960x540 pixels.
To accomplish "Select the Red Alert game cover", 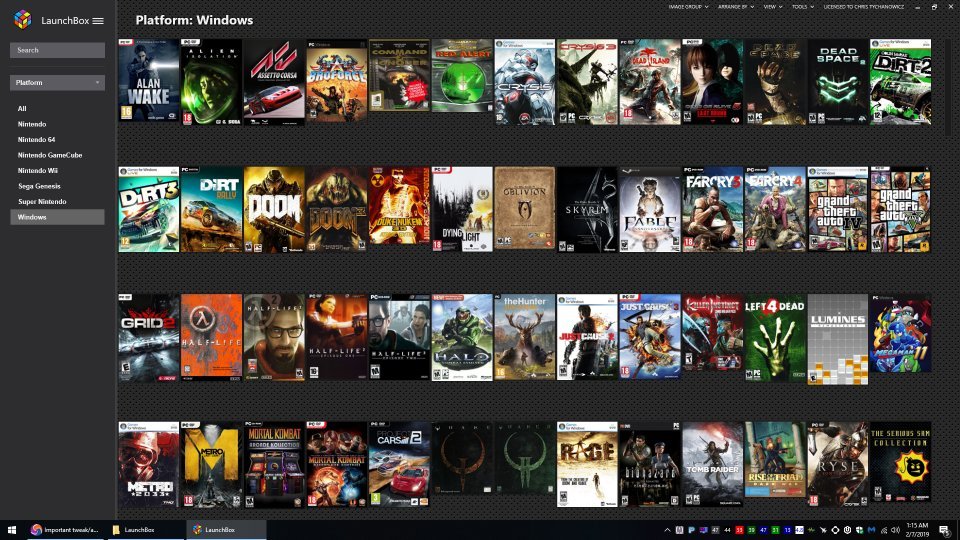I will pos(462,76).
